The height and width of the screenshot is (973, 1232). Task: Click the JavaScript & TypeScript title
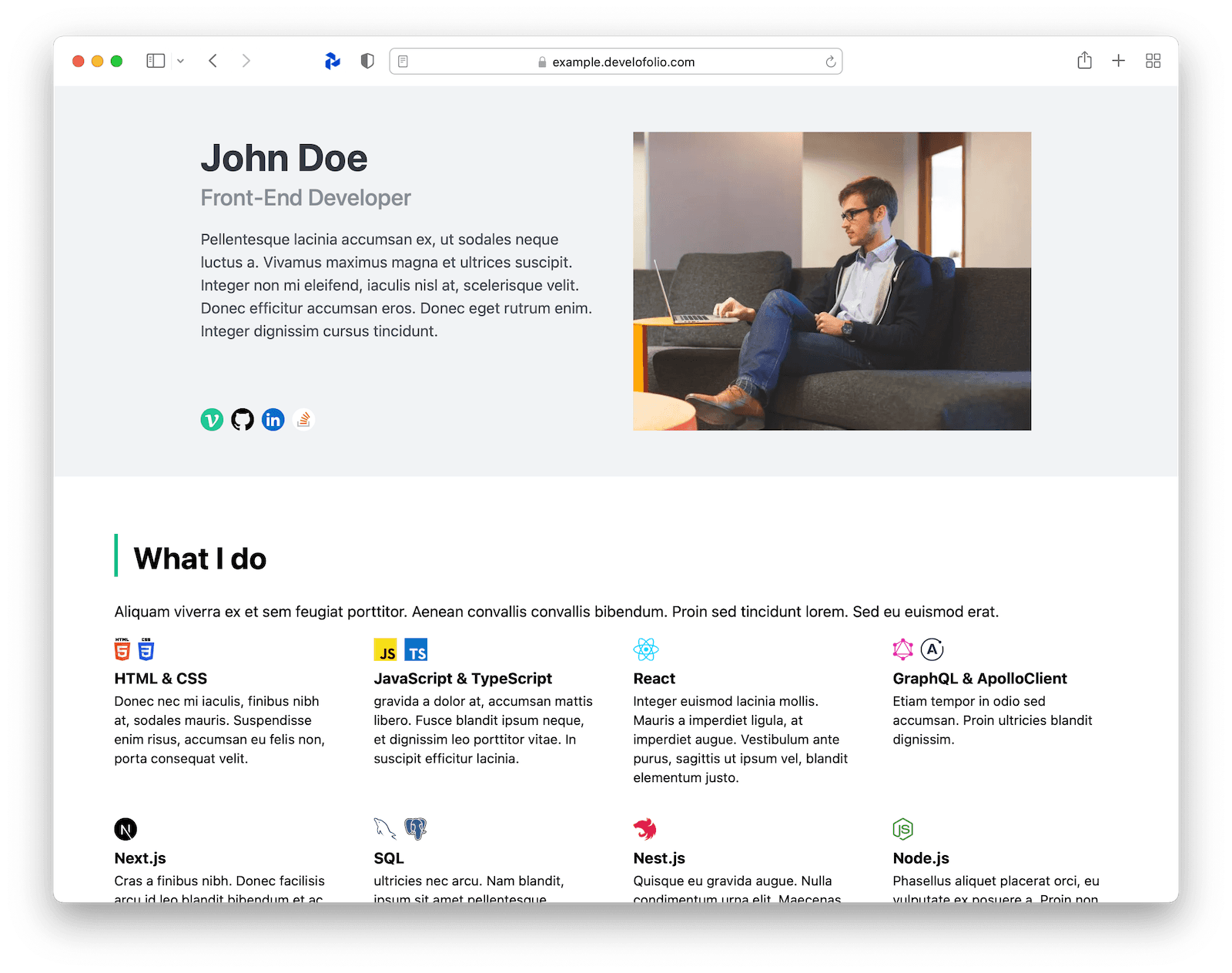click(x=463, y=679)
